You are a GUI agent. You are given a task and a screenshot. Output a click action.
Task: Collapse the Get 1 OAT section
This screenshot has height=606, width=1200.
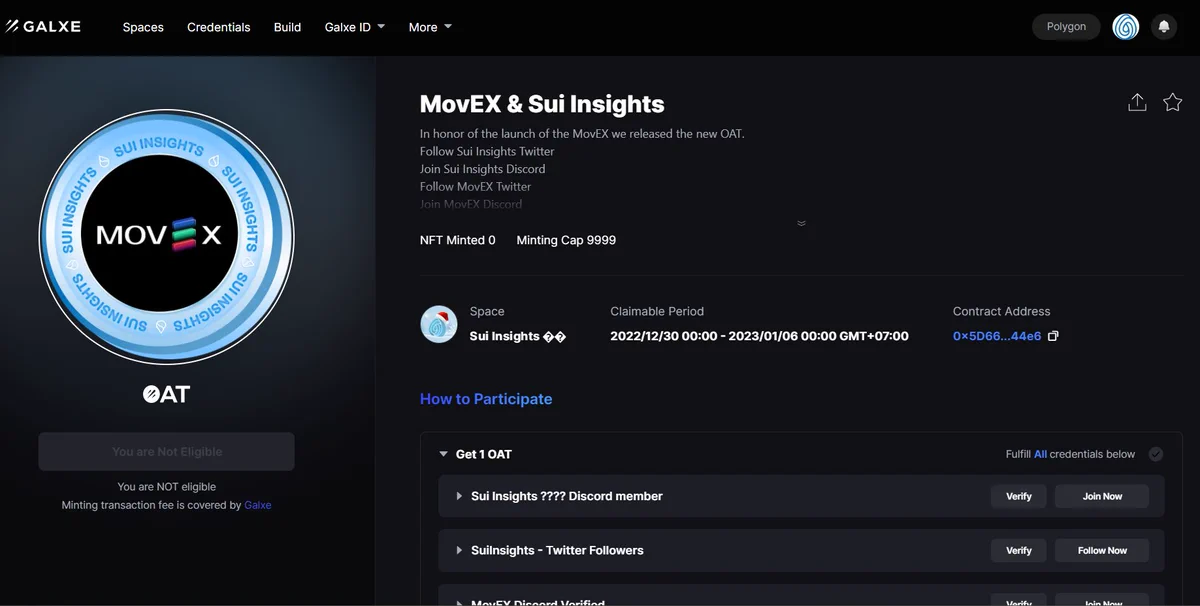[444, 454]
